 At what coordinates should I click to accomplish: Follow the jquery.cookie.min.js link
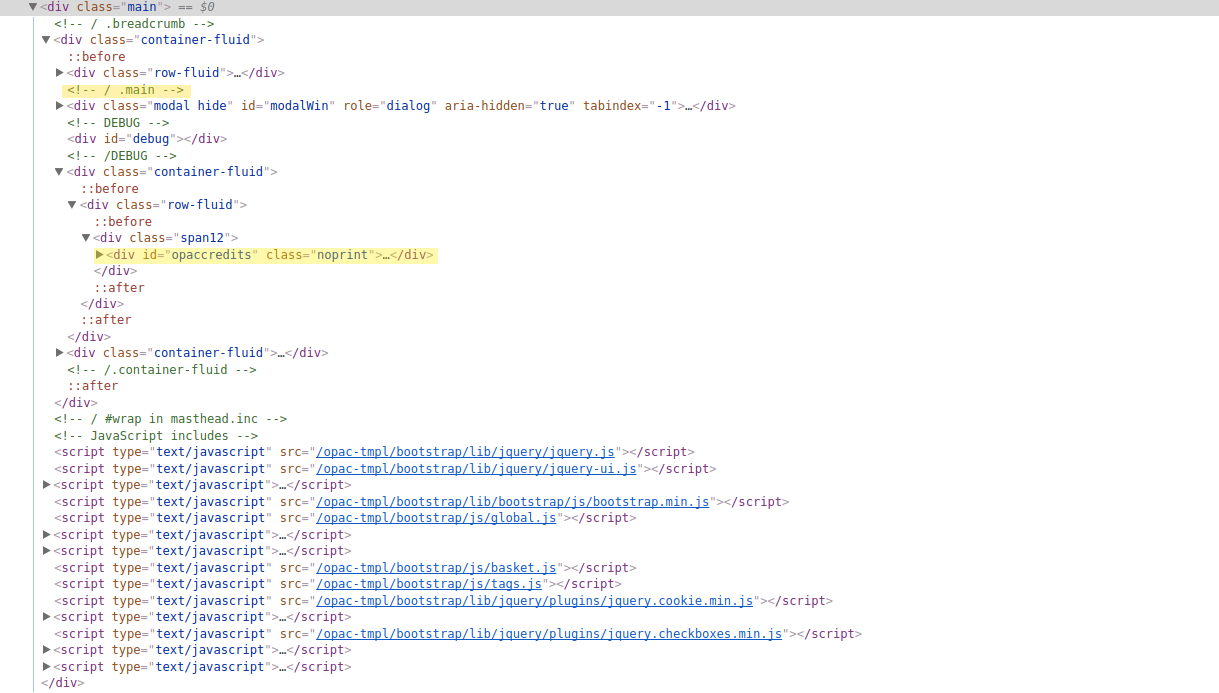[534, 601]
